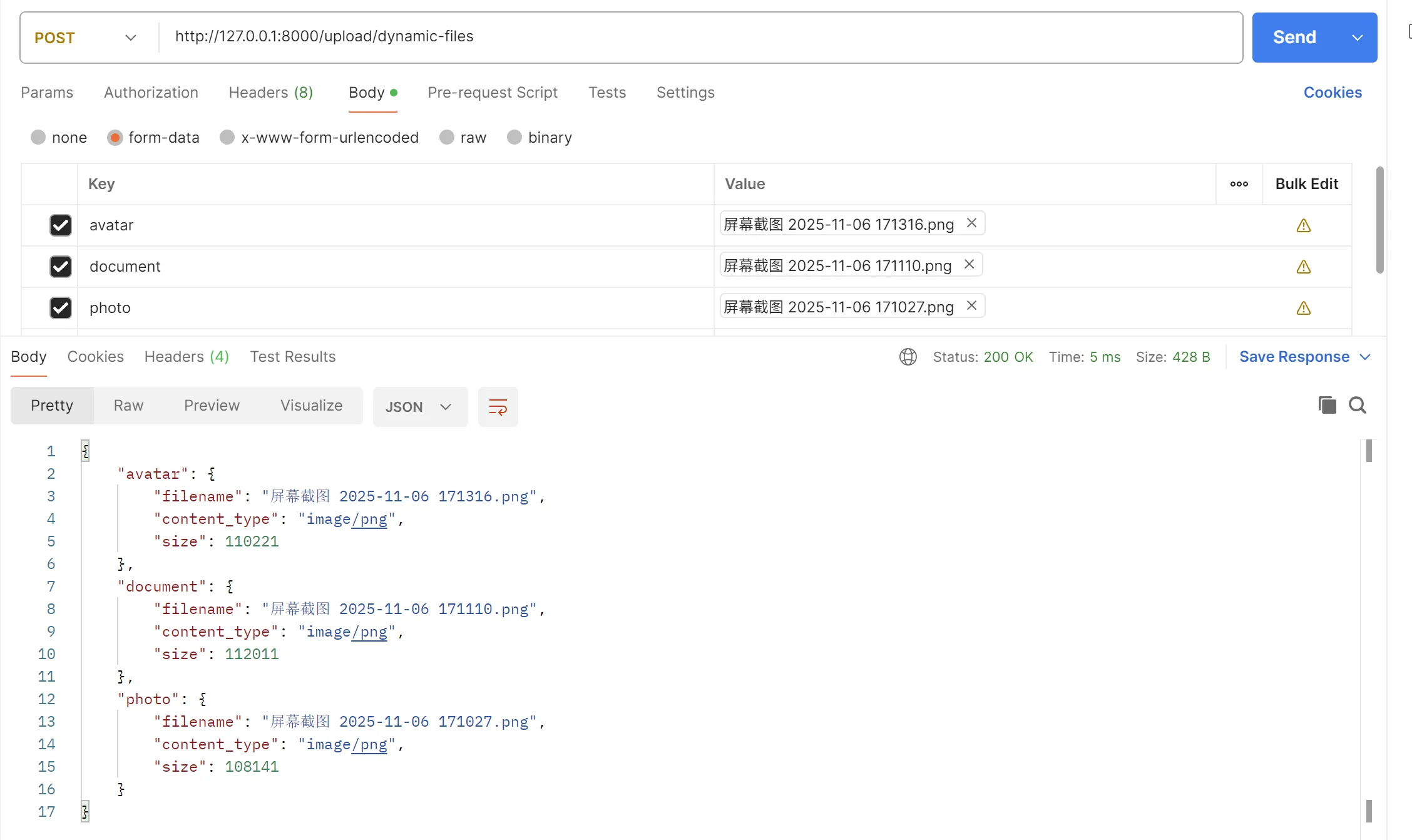This screenshot has height=840, width=1412.
Task: Remove the 171027.png file from photo
Action: click(971, 305)
